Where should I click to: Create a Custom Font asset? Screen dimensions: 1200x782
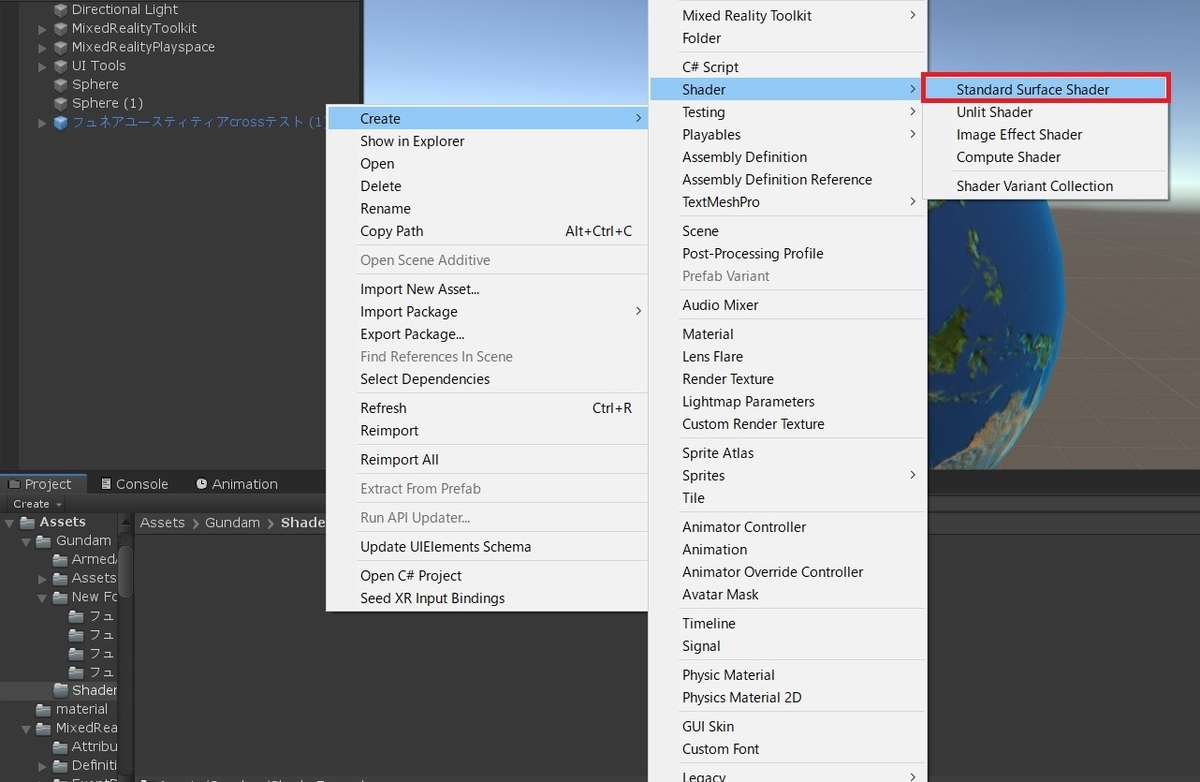point(788,749)
